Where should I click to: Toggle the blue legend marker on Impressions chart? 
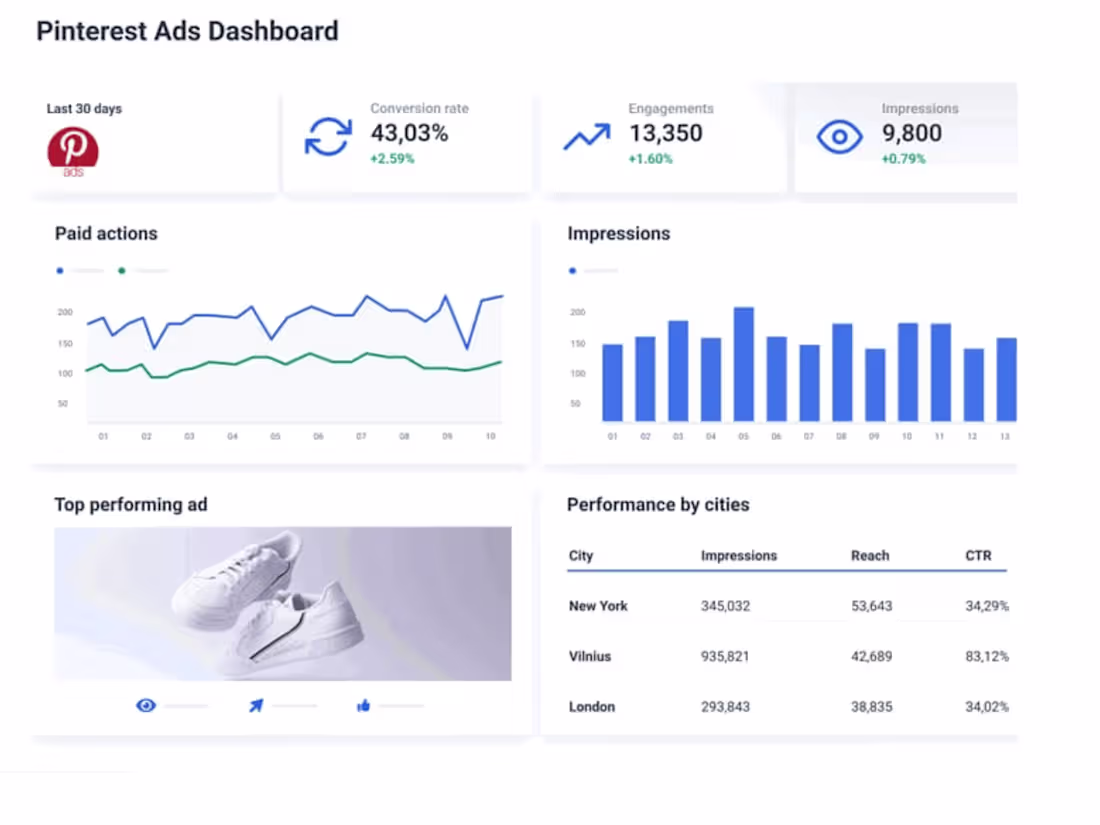572,270
